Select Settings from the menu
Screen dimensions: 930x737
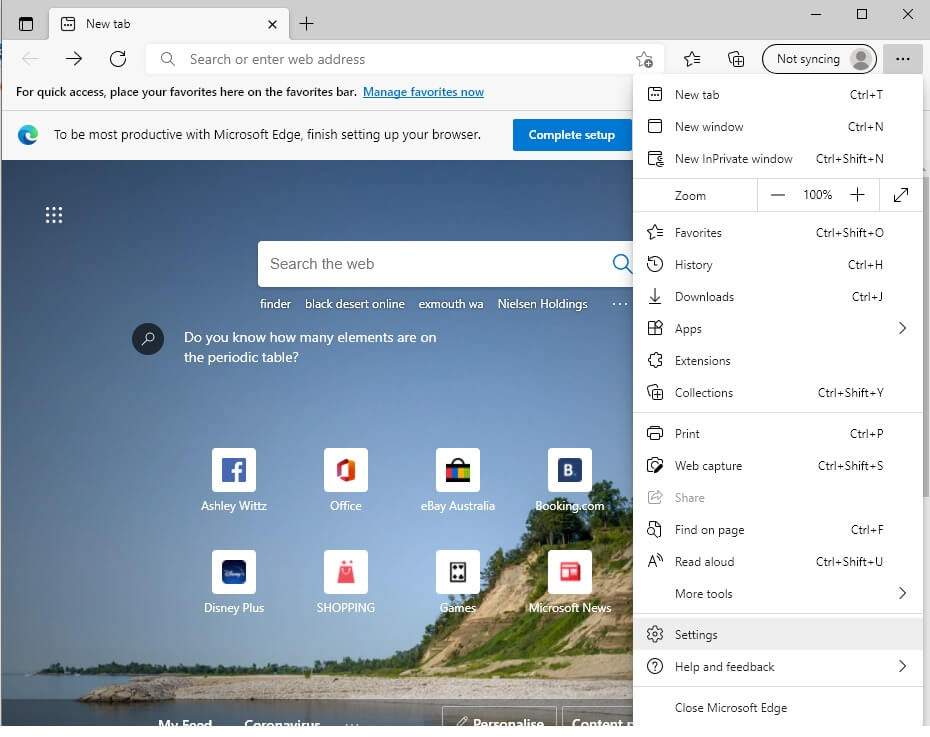click(696, 634)
